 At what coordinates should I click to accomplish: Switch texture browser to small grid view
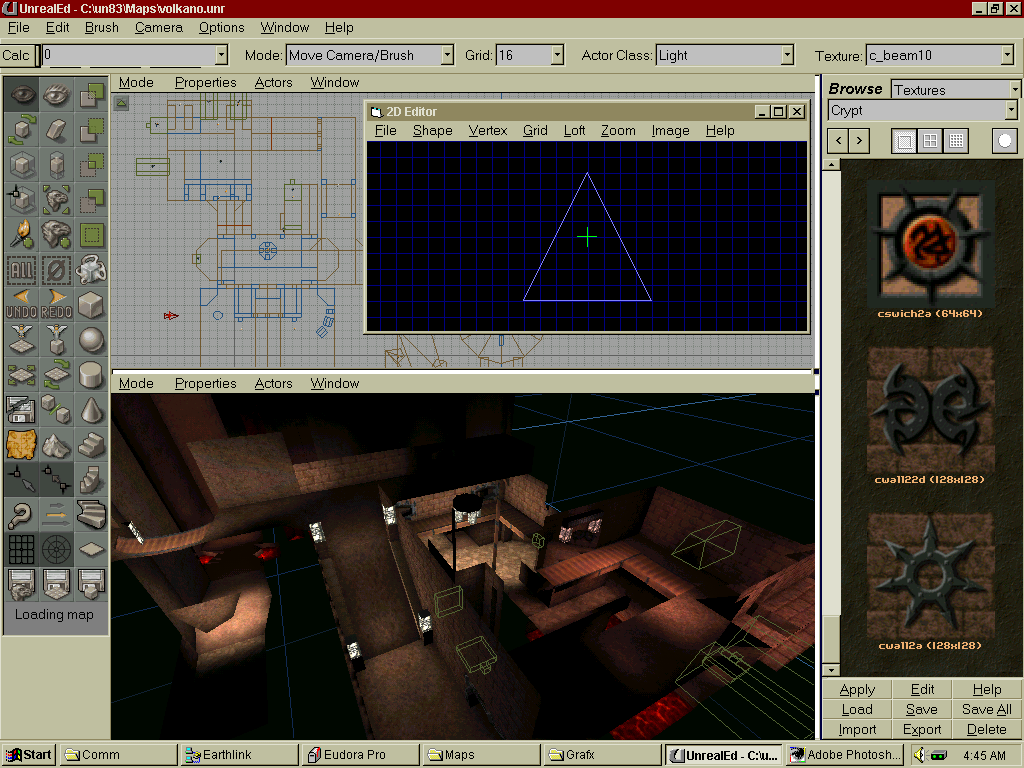click(x=956, y=141)
